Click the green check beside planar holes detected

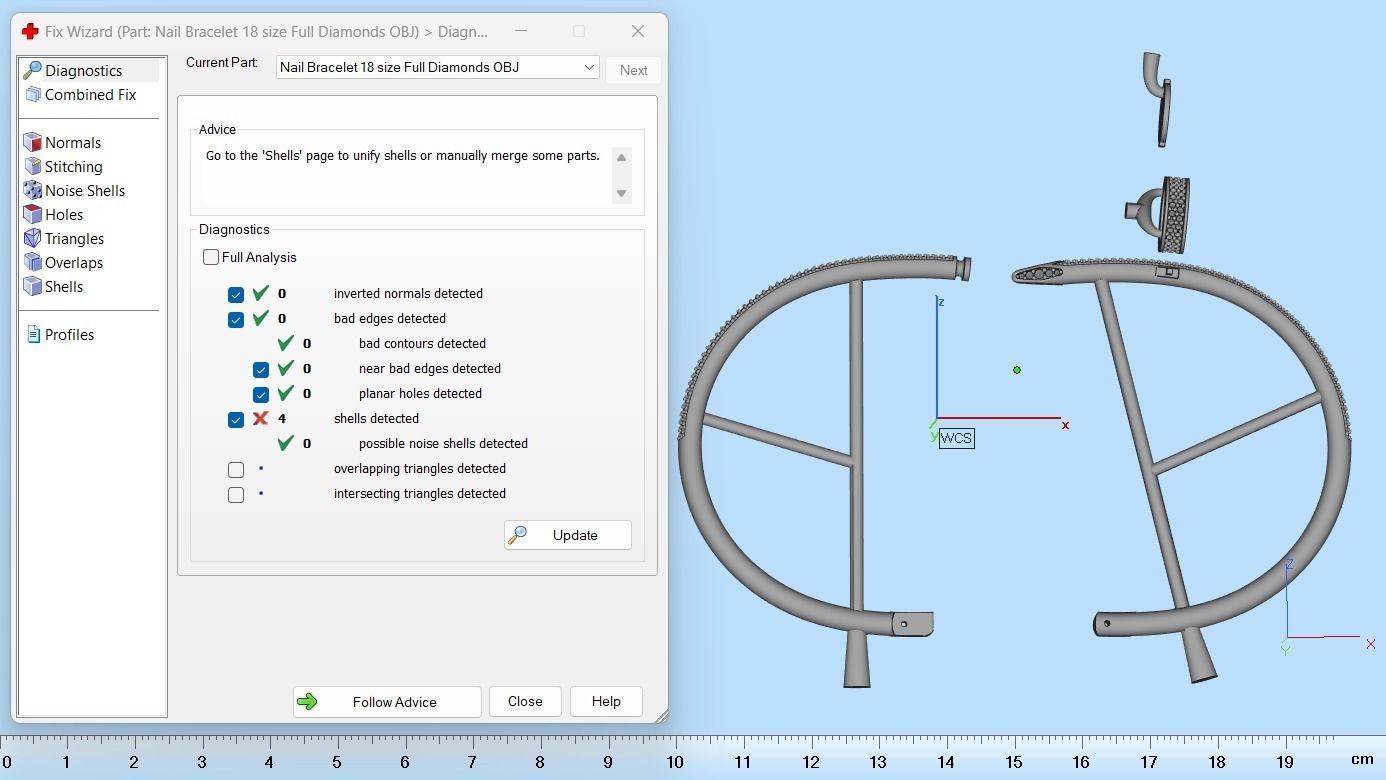(x=286, y=393)
